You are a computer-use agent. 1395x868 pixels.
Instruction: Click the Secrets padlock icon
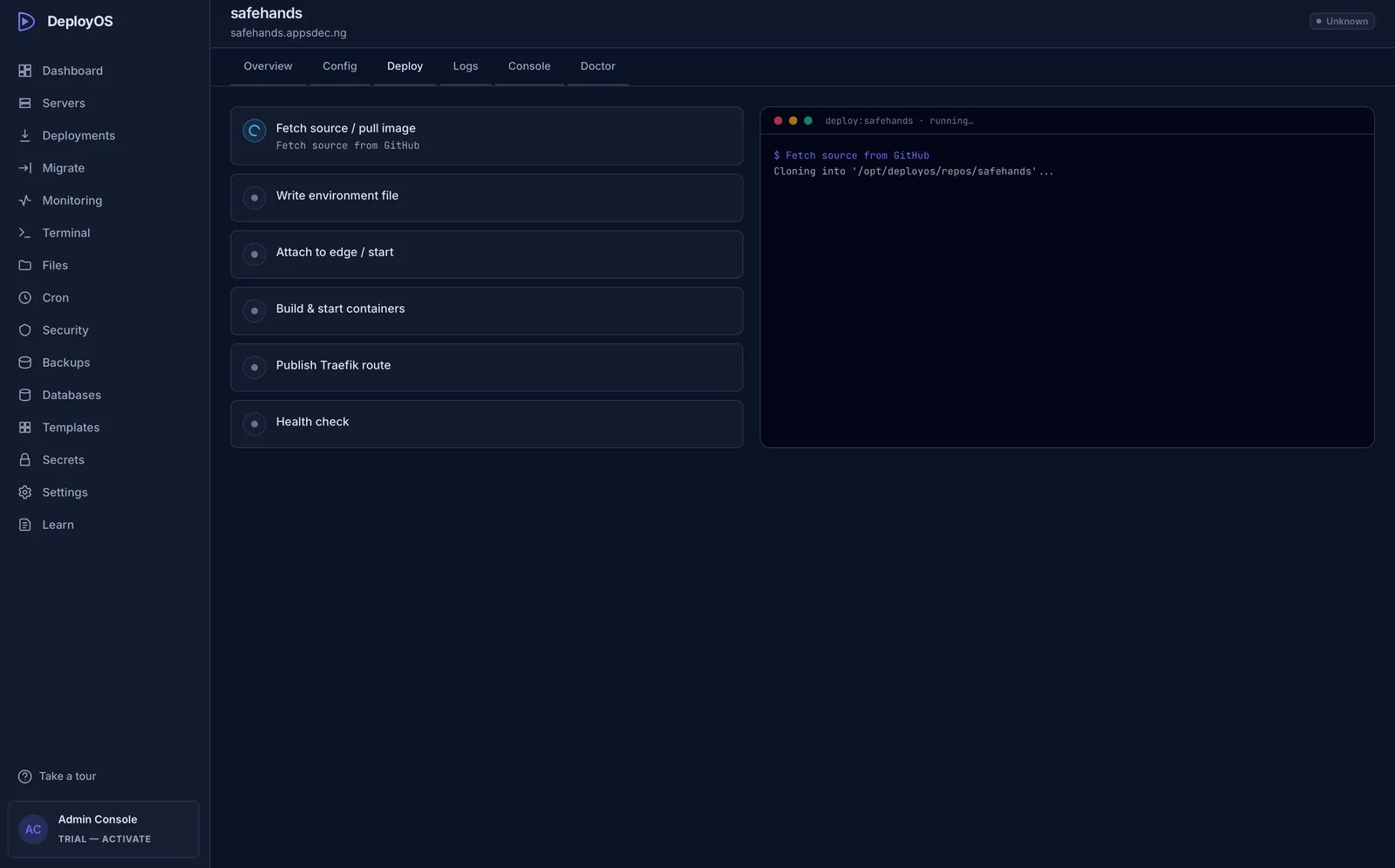25,460
